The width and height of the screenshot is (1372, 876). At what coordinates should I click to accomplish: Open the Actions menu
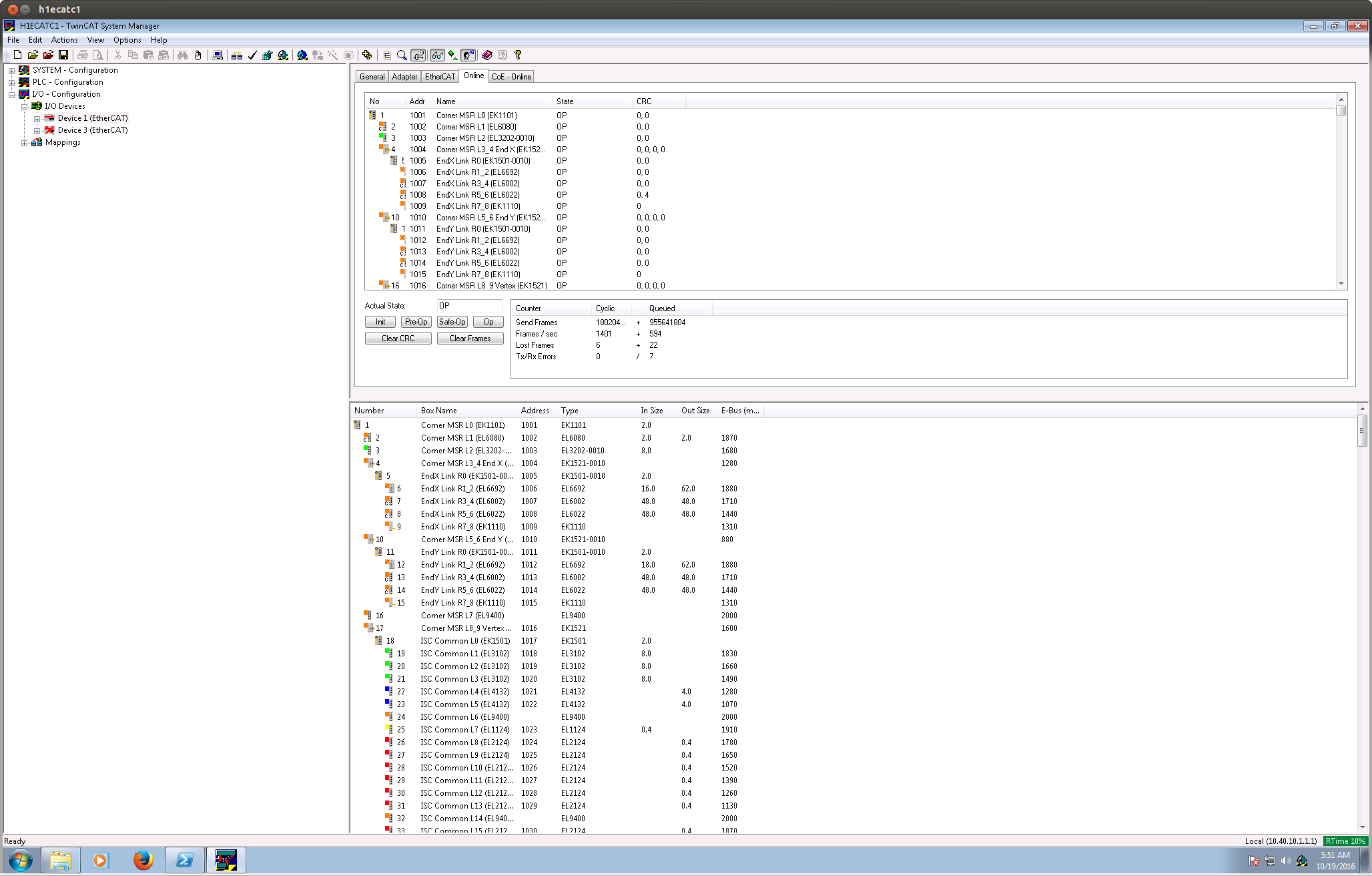tap(65, 40)
